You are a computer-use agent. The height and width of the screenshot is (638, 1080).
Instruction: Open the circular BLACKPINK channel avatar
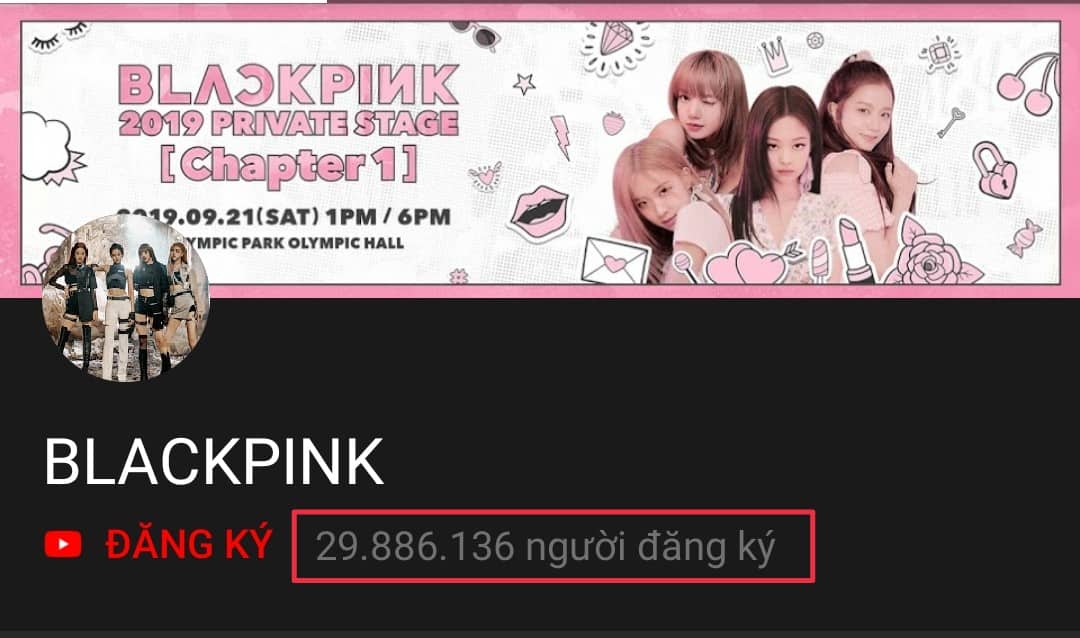tap(126, 298)
